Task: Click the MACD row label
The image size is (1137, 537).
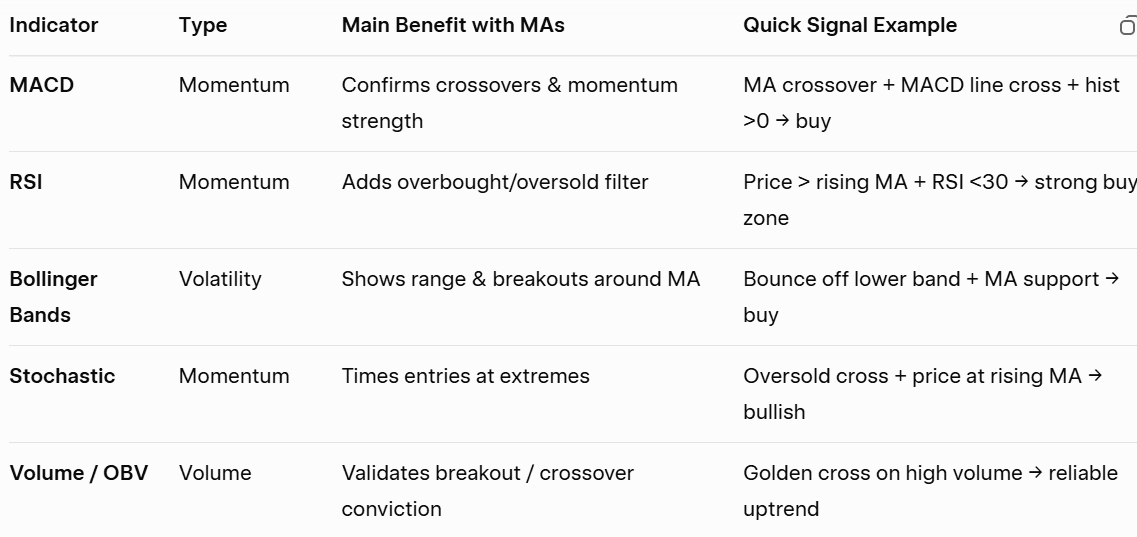Action: 42,85
